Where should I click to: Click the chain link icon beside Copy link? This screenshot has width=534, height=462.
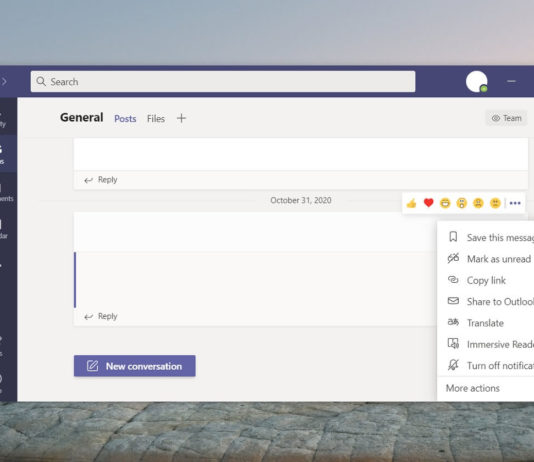(453, 280)
